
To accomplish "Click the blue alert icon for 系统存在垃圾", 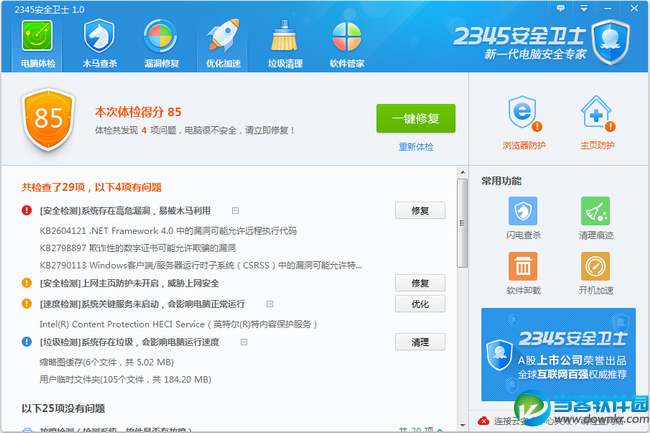I will 27,342.
